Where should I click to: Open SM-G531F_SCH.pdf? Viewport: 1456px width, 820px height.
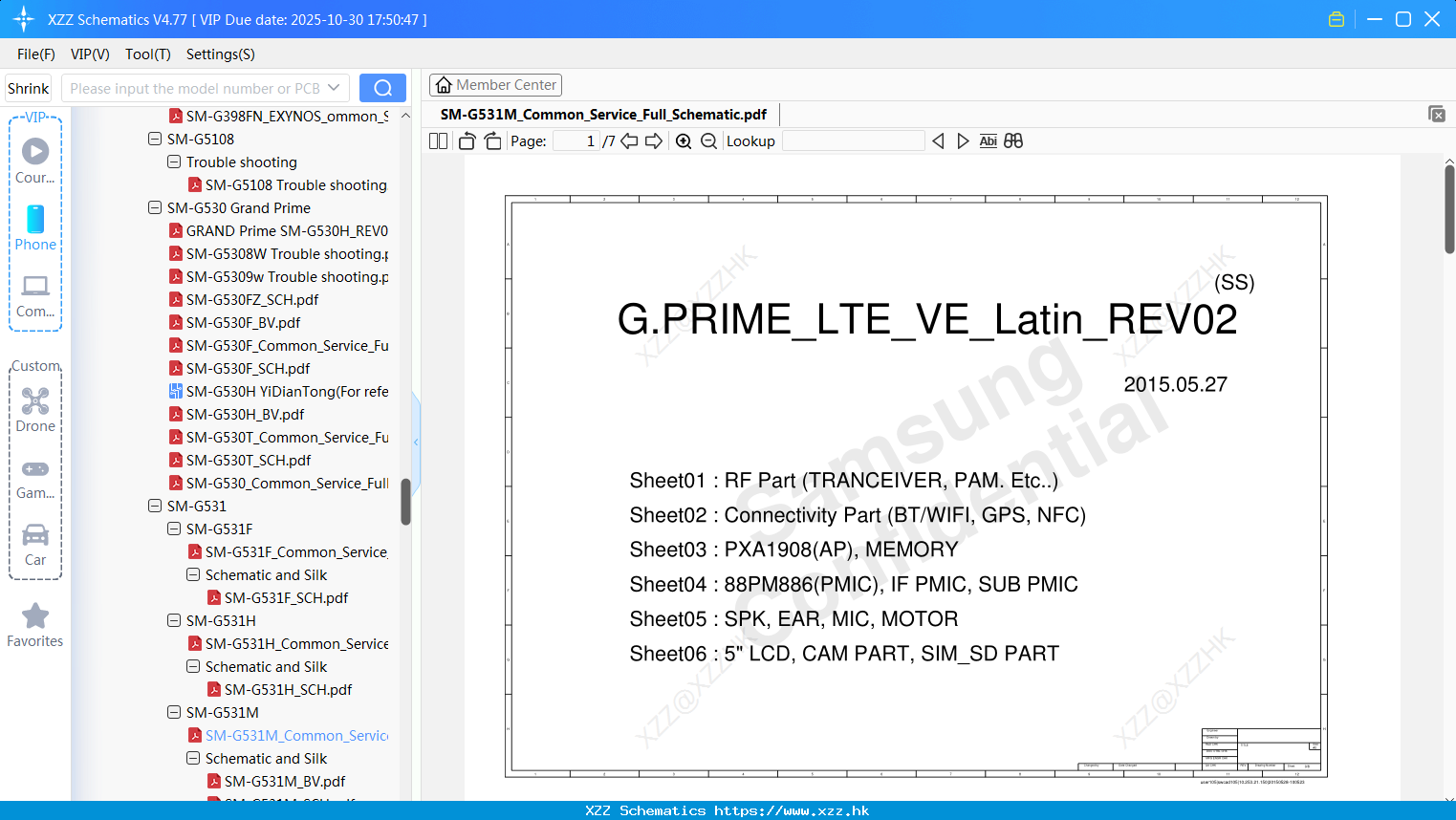click(277, 598)
